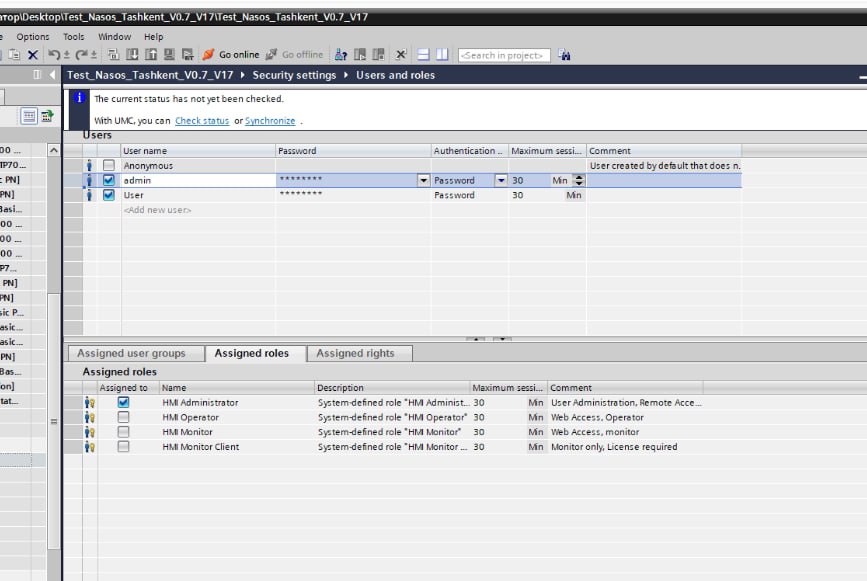The width and height of the screenshot is (867, 581).
Task: Select the HMI Monitor Client role name
Action: tap(201, 447)
